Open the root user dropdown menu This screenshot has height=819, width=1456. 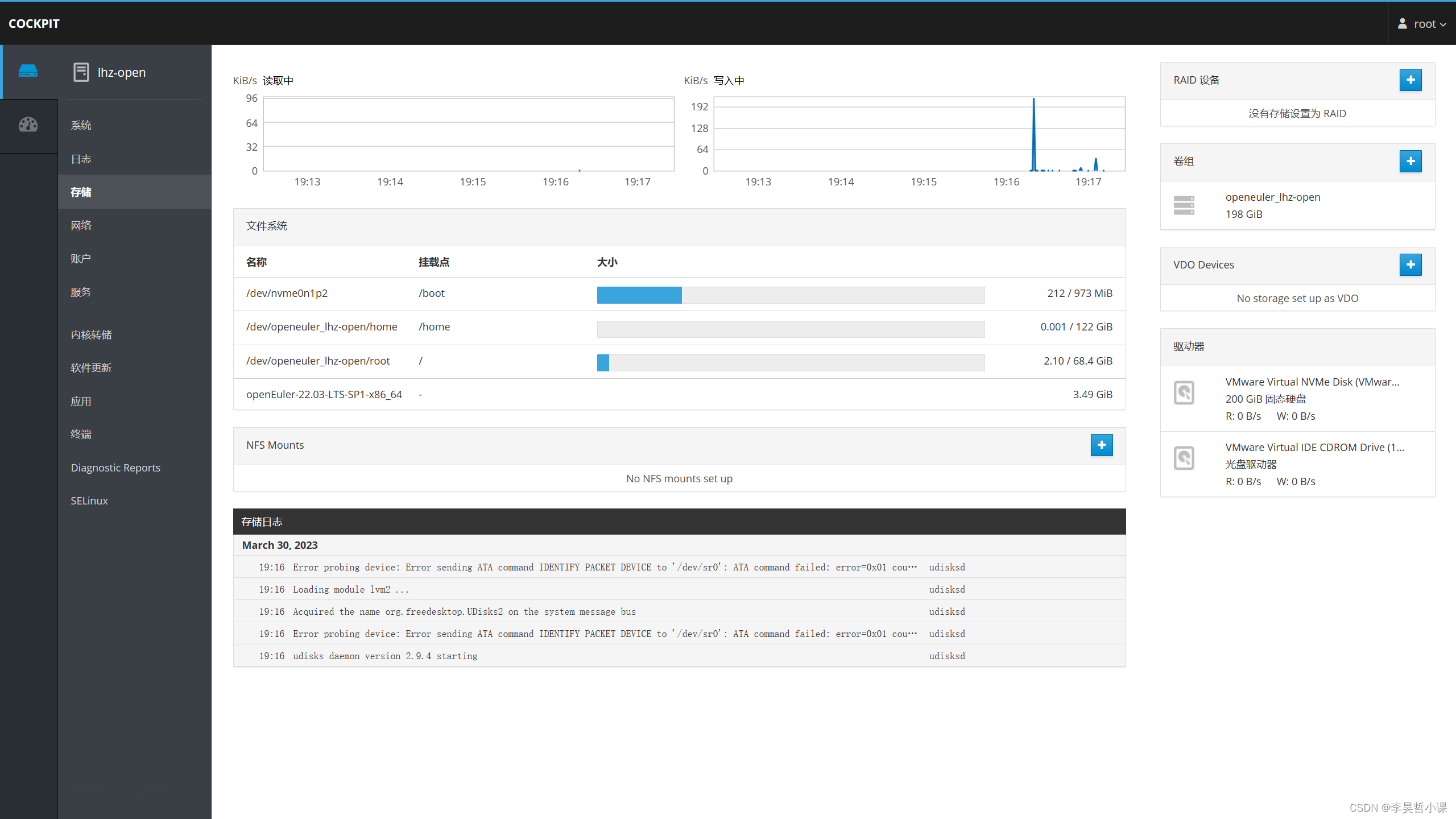1422,23
